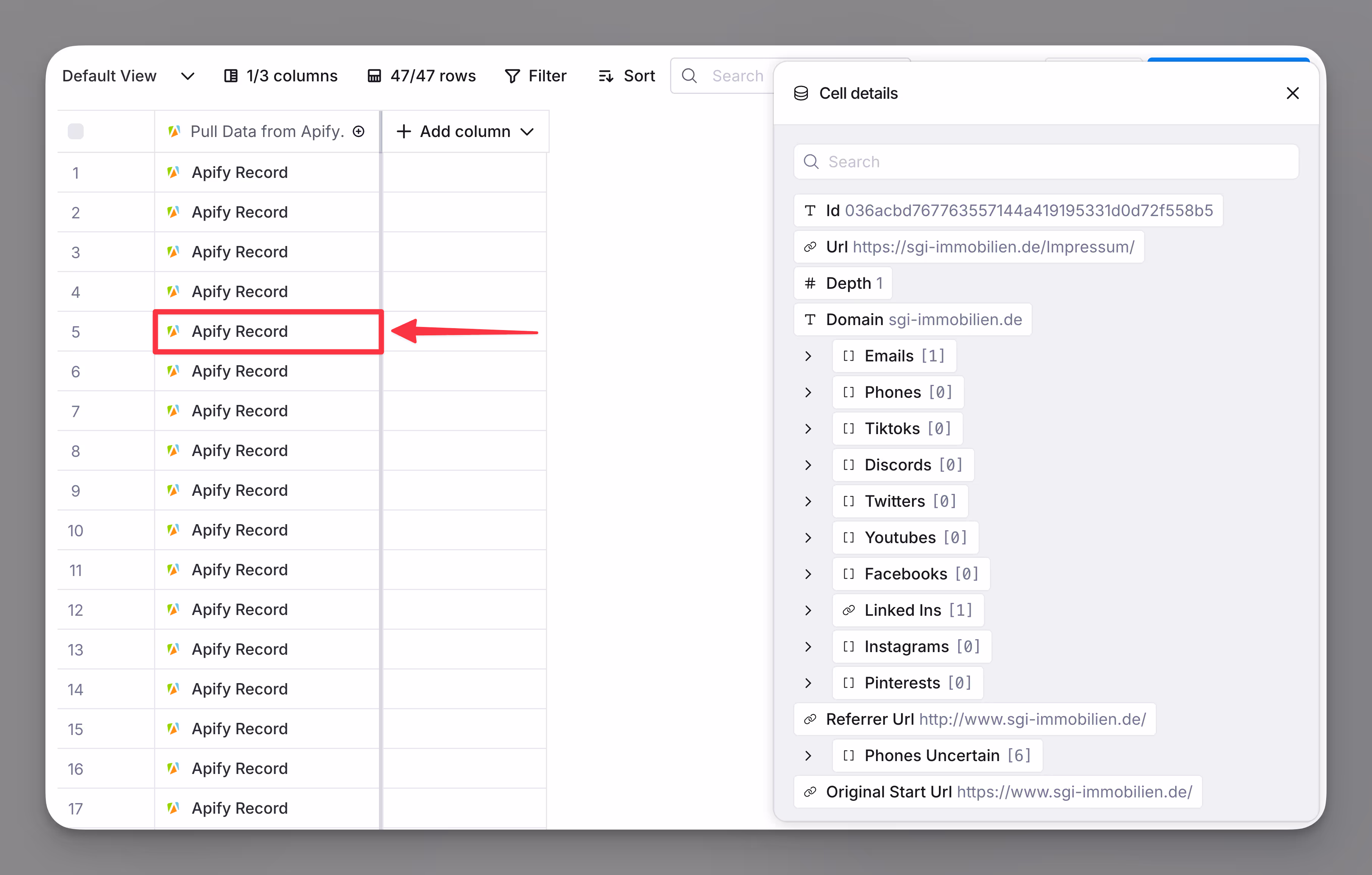The image size is (1372, 875).
Task: Open the Filter funnel icon
Action: pos(512,76)
